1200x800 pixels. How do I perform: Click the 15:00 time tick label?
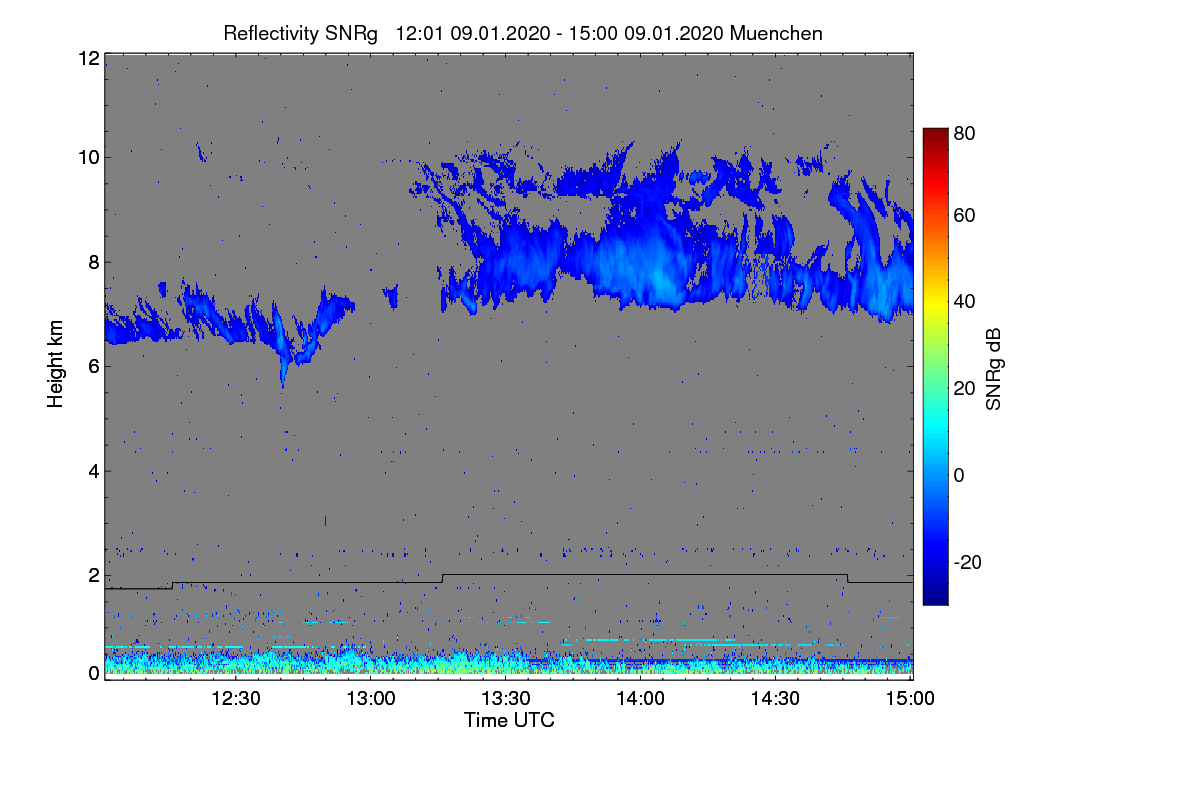coord(910,699)
